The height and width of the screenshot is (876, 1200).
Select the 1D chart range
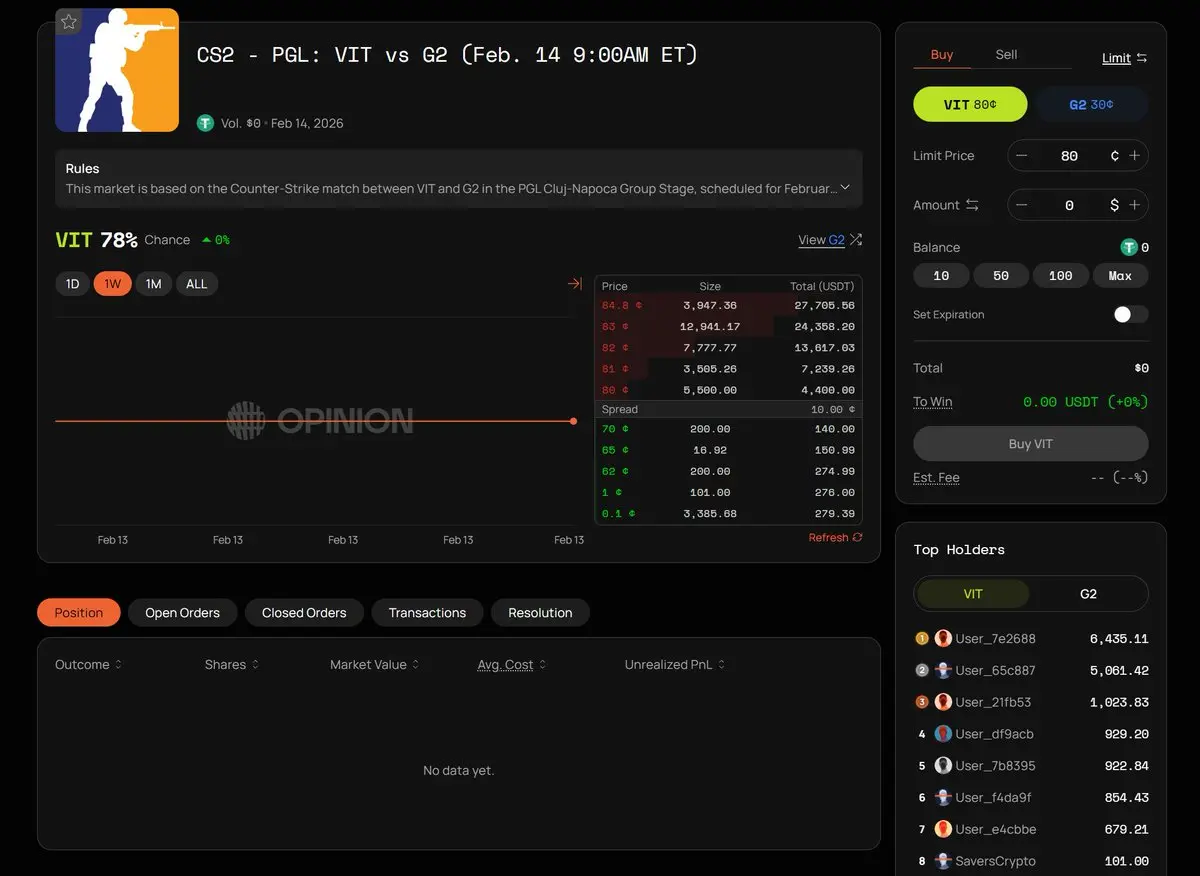73,284
